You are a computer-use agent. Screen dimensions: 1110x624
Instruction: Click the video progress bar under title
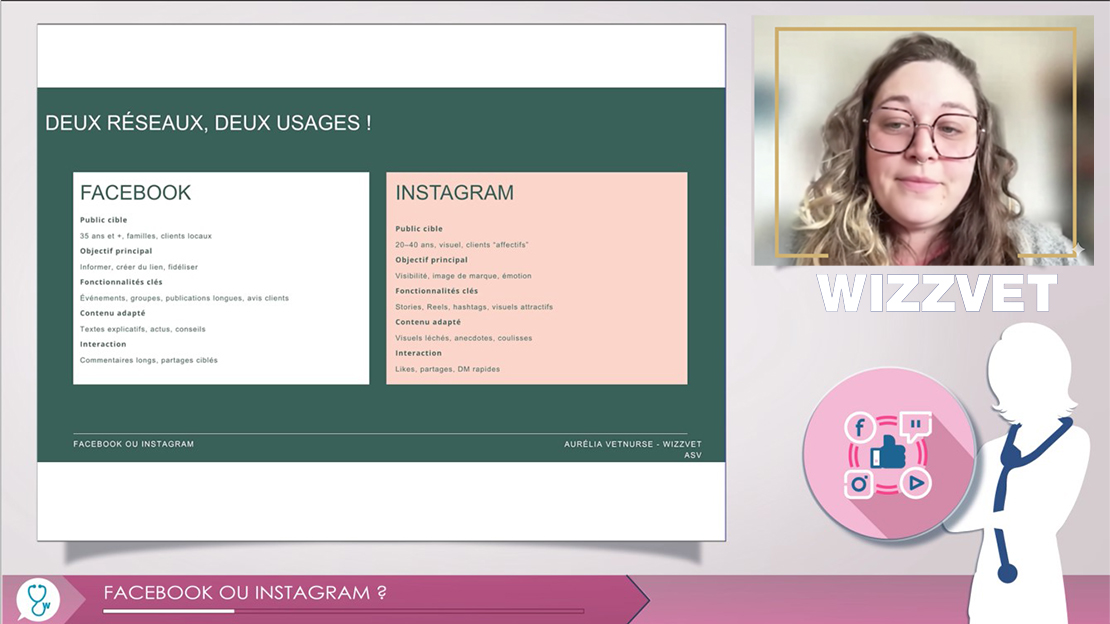click(343, 610)
